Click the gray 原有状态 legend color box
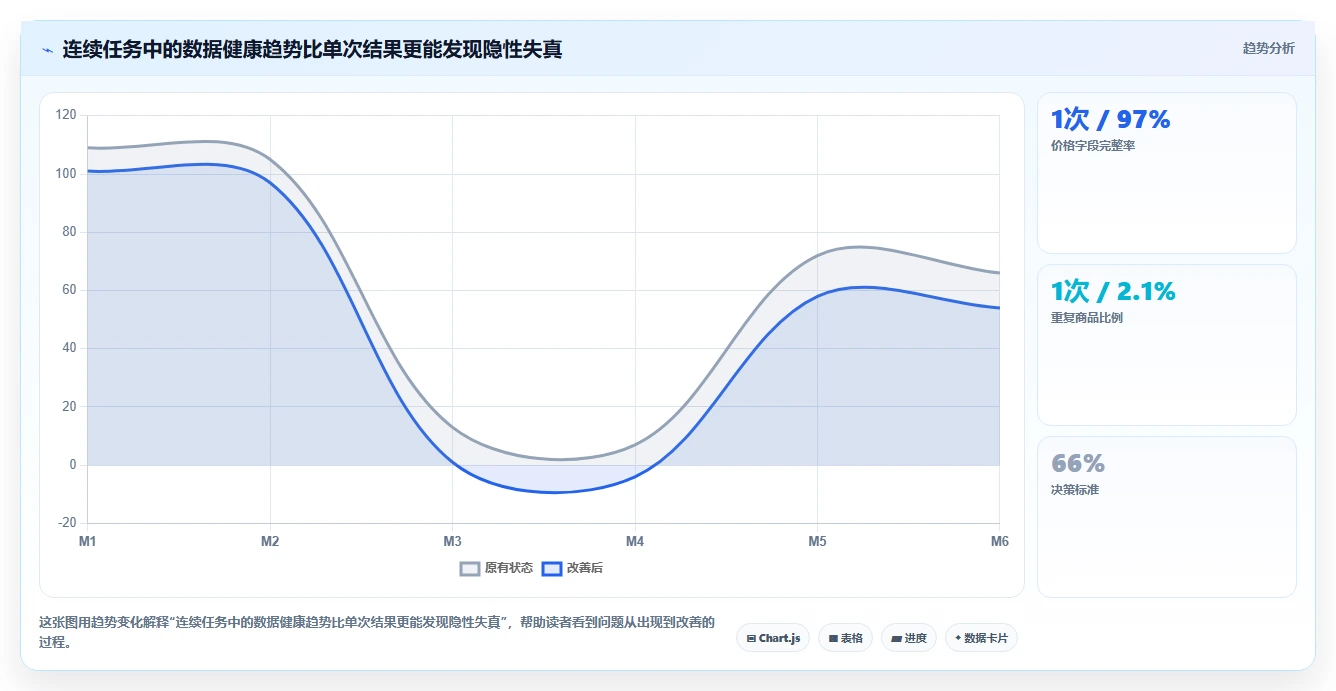1336x691 pixels. (x=470, y=568)
